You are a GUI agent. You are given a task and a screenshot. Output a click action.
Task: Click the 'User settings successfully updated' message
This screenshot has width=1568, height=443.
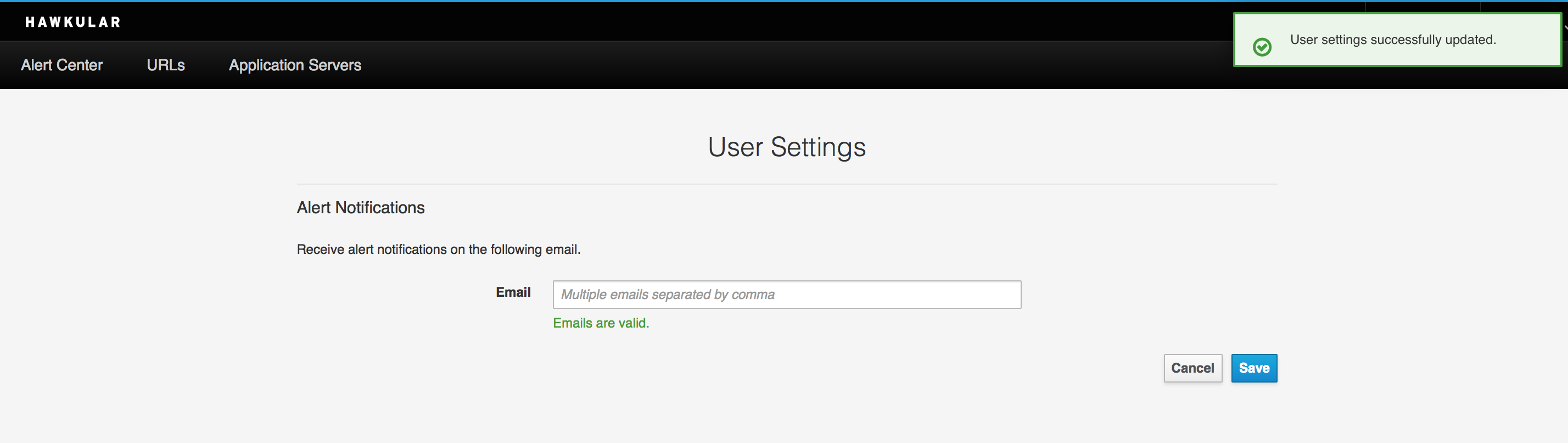1393,40
